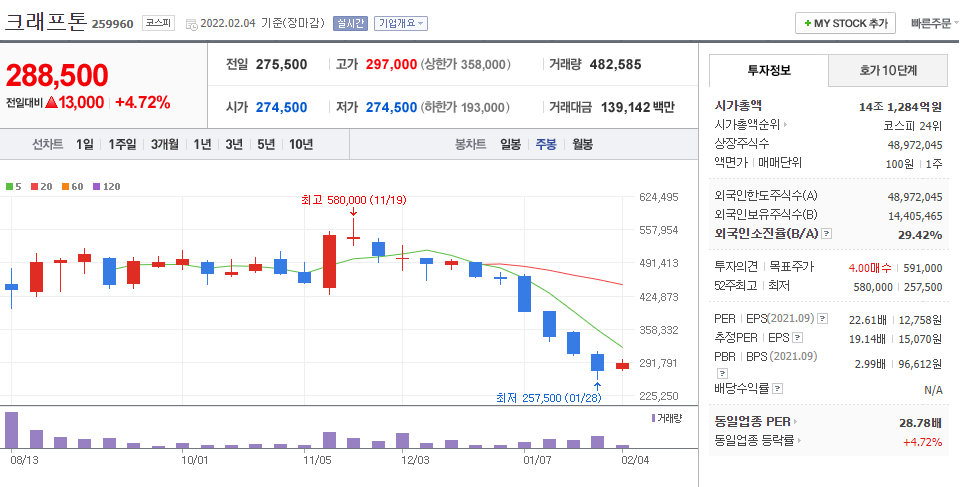
Task: Select the 1주일 line chart period
Action: click(x=122, y=145)
